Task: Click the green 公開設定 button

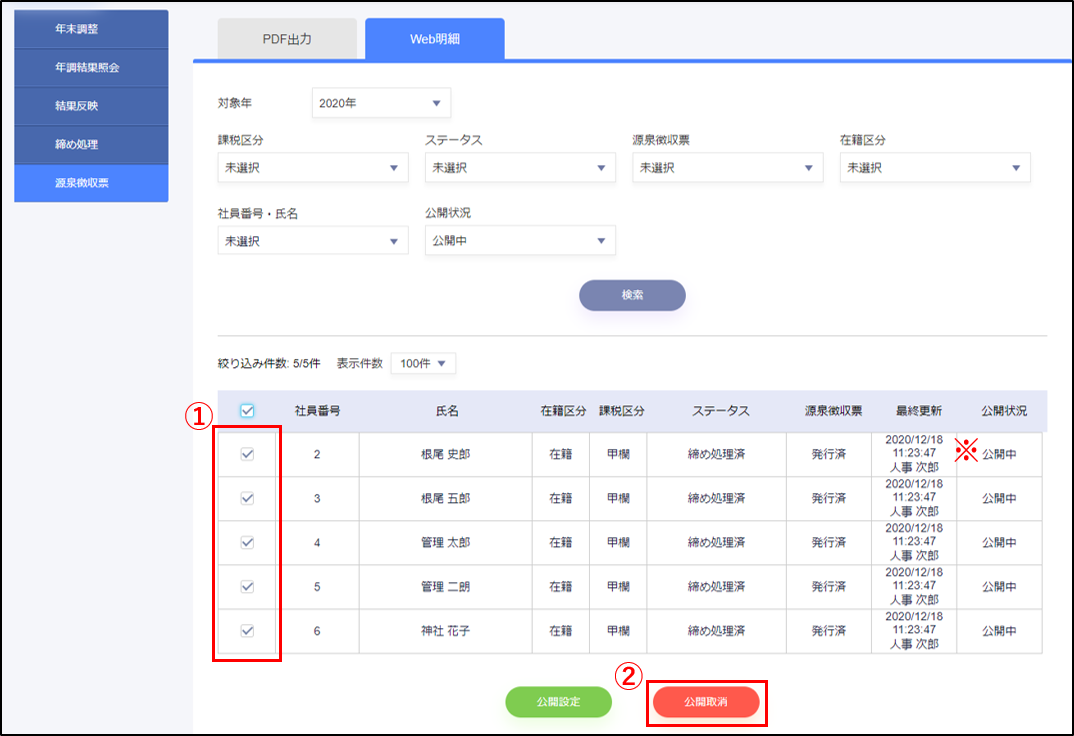Action: pos(558,702)
